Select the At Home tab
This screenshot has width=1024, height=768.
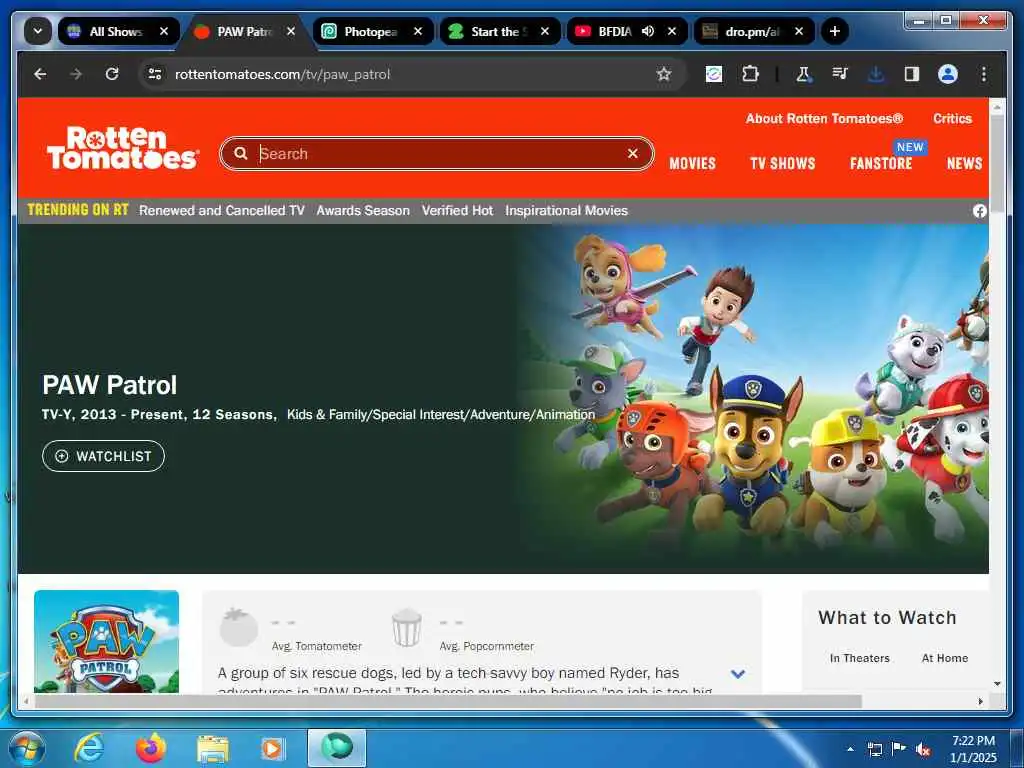click(x=944, y=658)
